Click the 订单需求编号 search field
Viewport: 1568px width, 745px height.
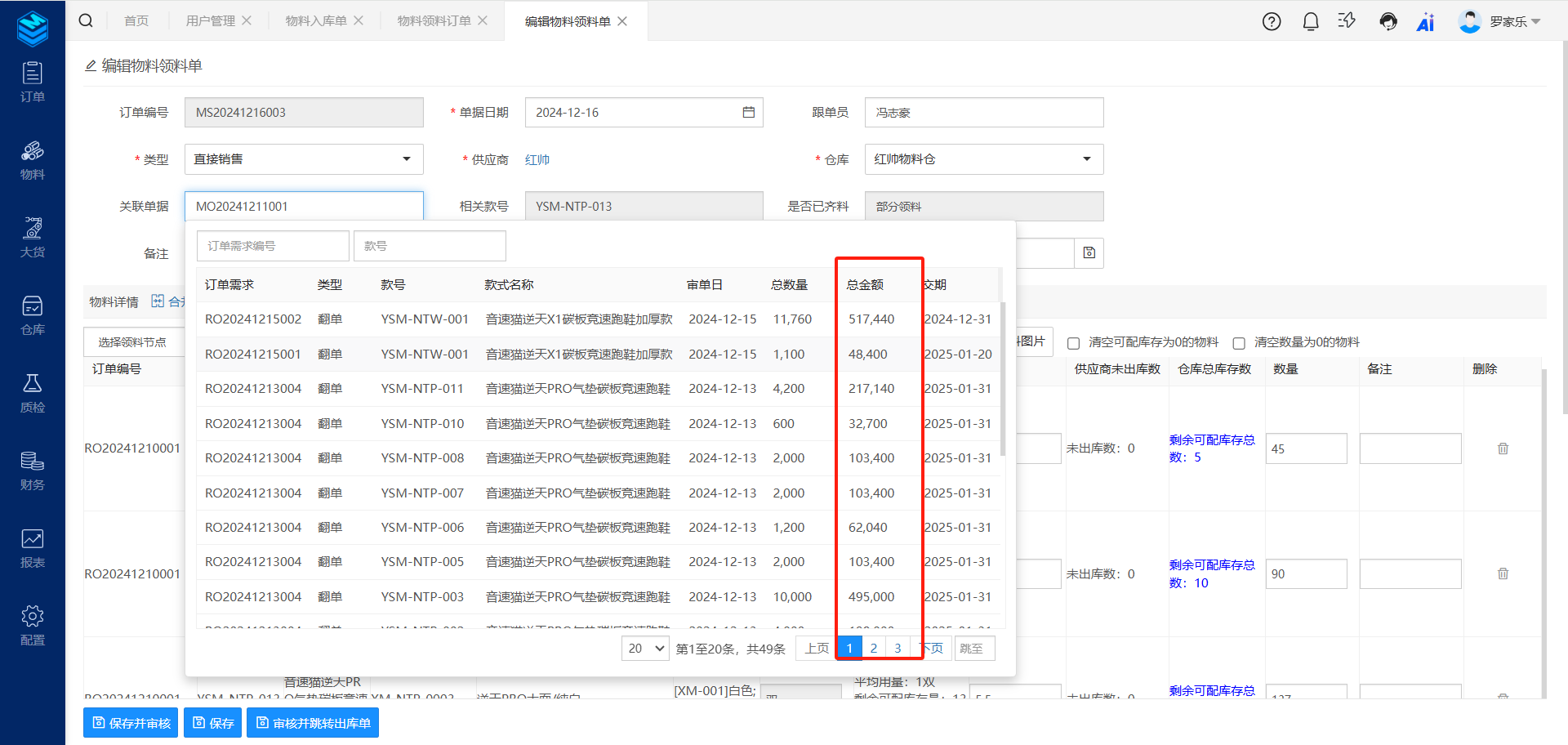[x=273, y=246]
